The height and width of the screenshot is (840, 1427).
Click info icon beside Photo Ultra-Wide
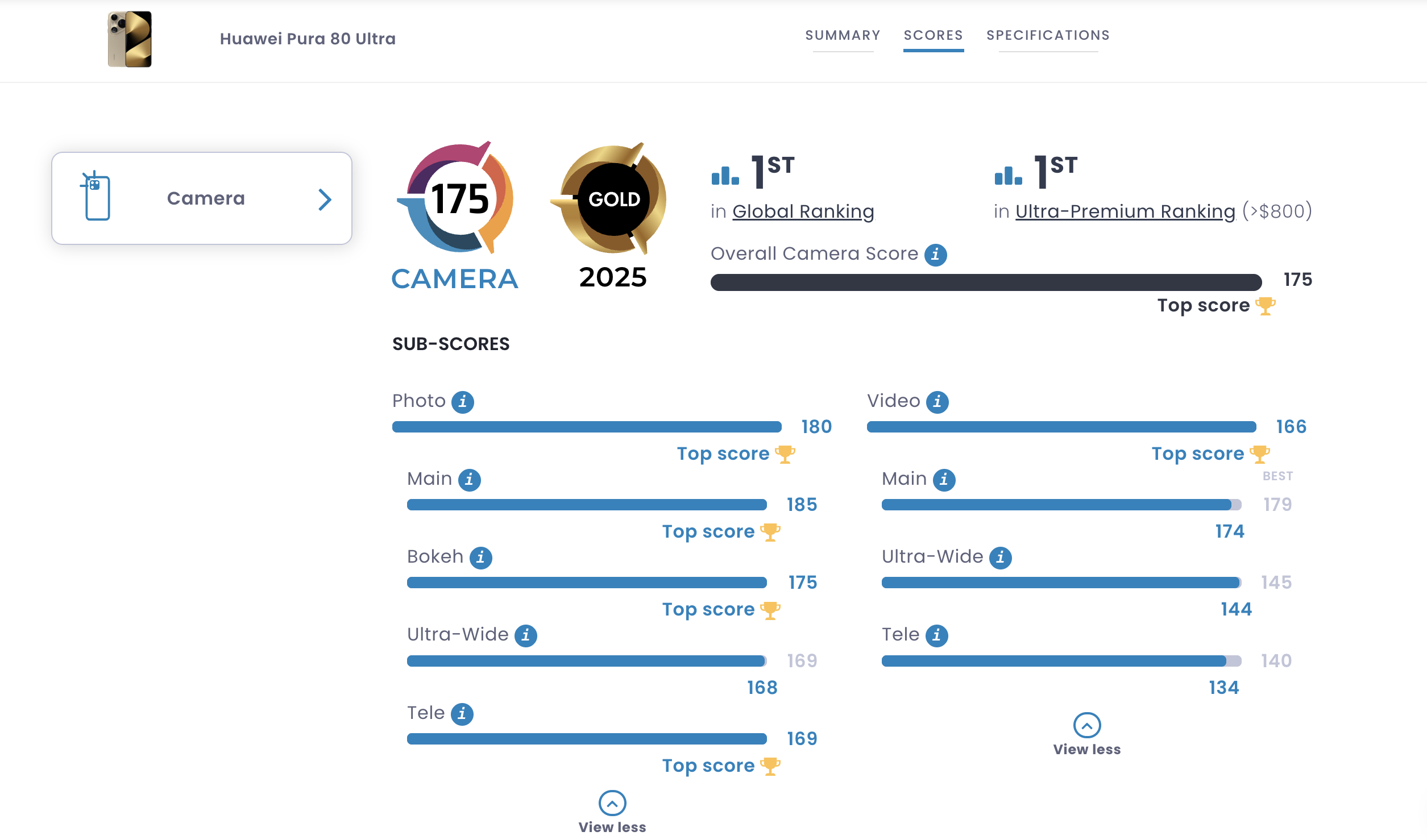coord(525,635)
